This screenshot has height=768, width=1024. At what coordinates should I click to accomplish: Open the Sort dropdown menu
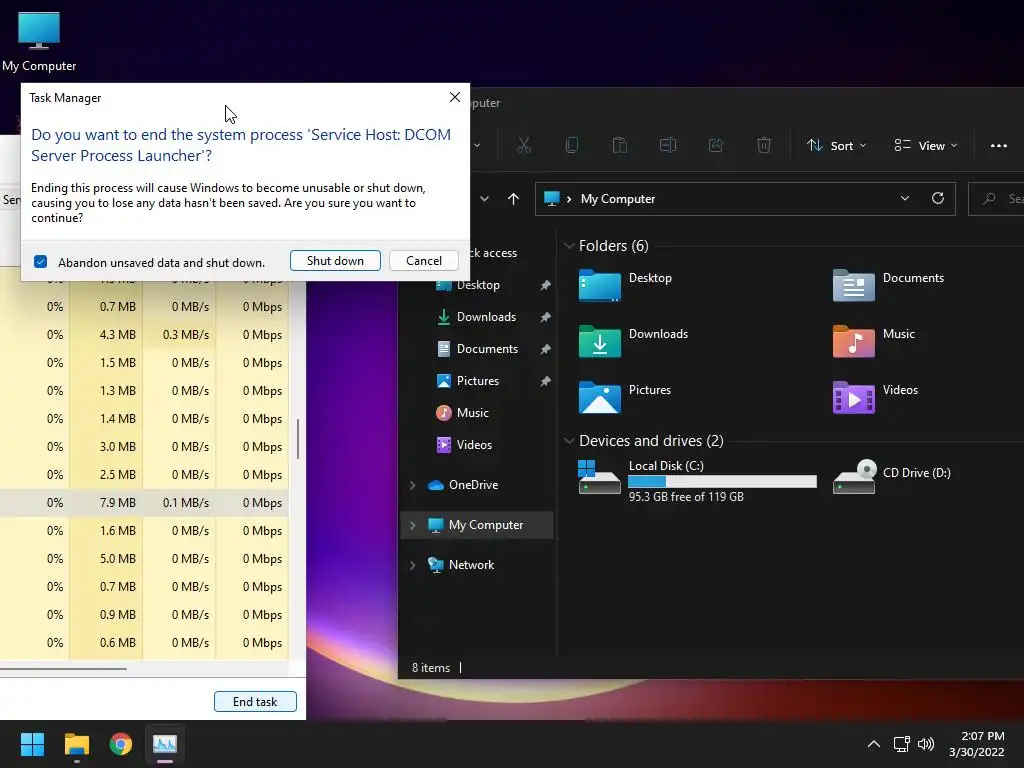pos(837,146)
